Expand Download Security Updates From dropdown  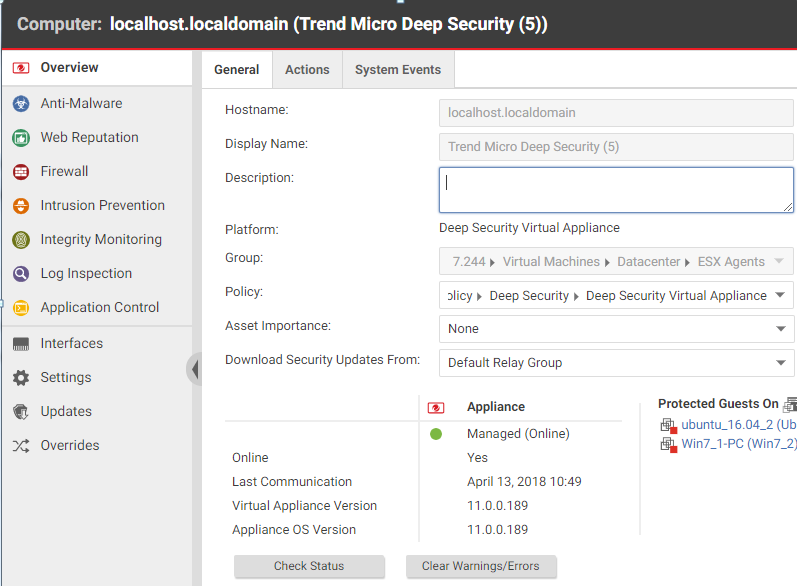780,363
